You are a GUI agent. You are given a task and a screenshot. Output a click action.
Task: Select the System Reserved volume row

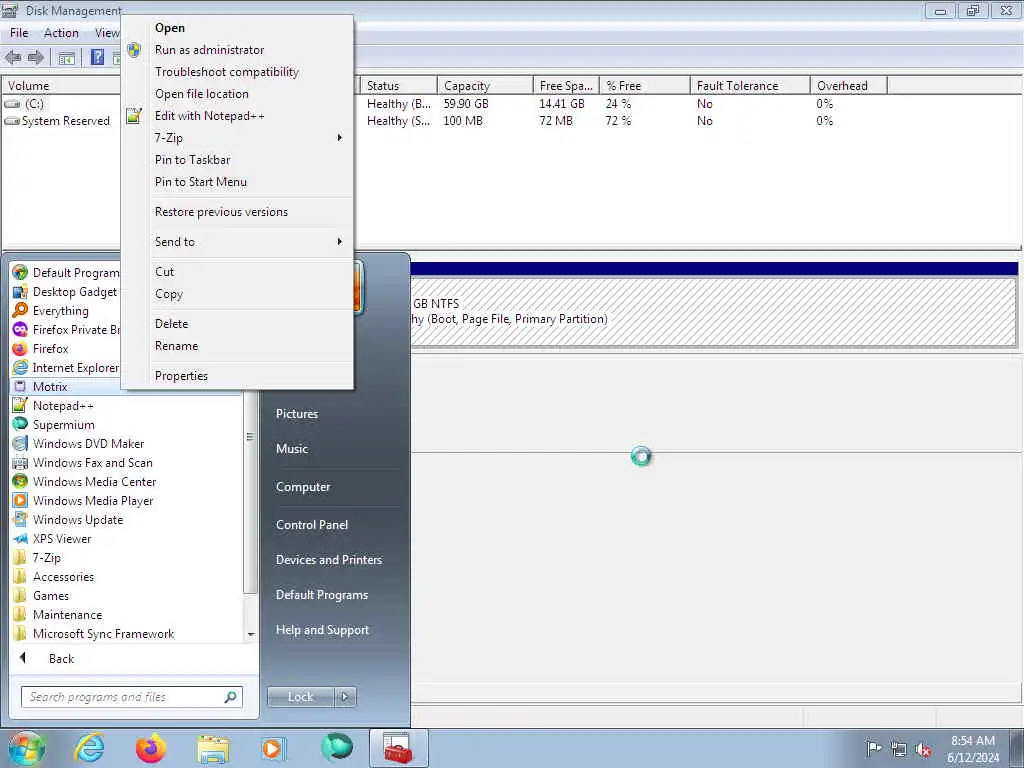pyautogui.click(x=59, y=121)
